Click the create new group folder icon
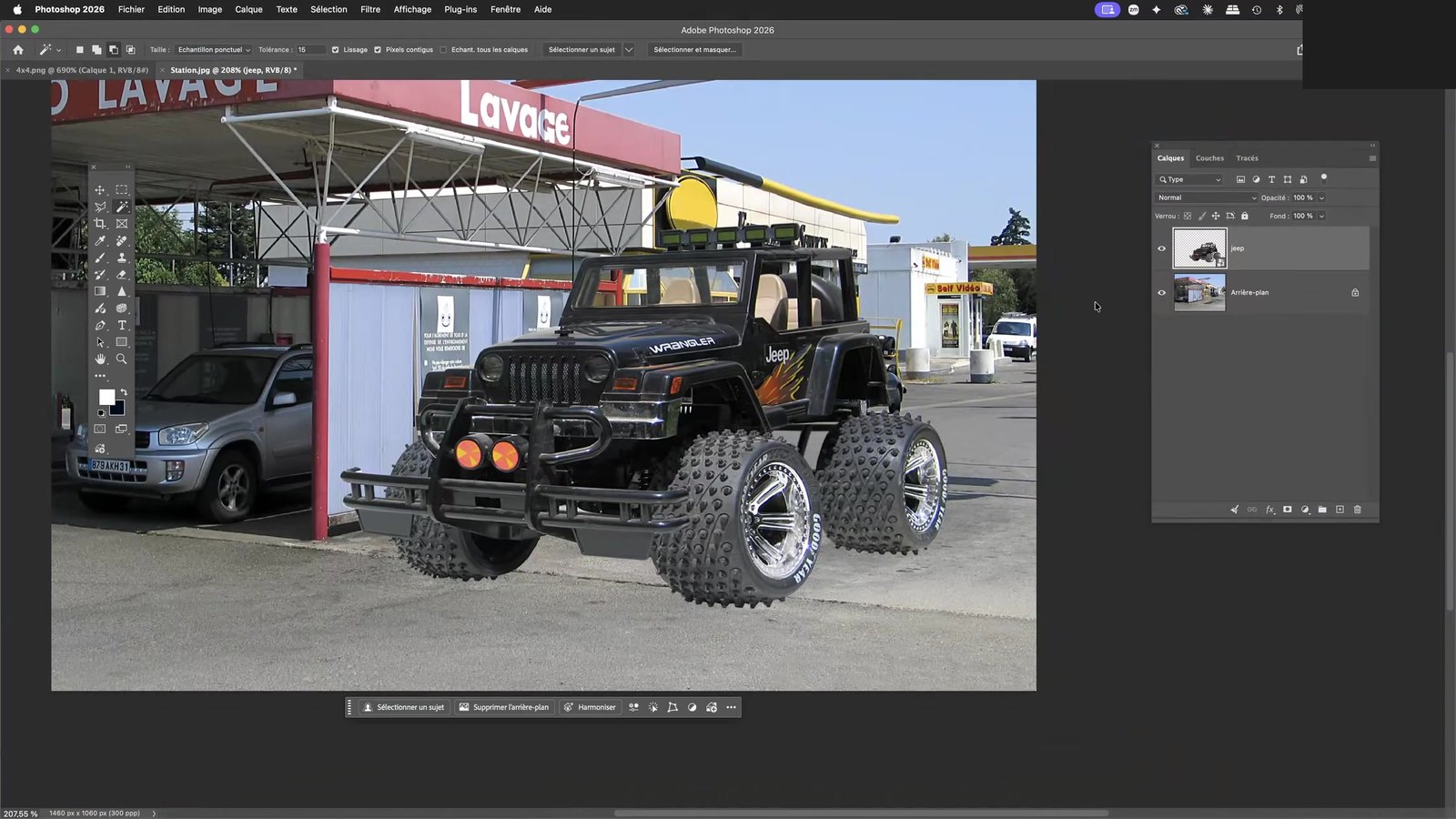 point(1322,510)
